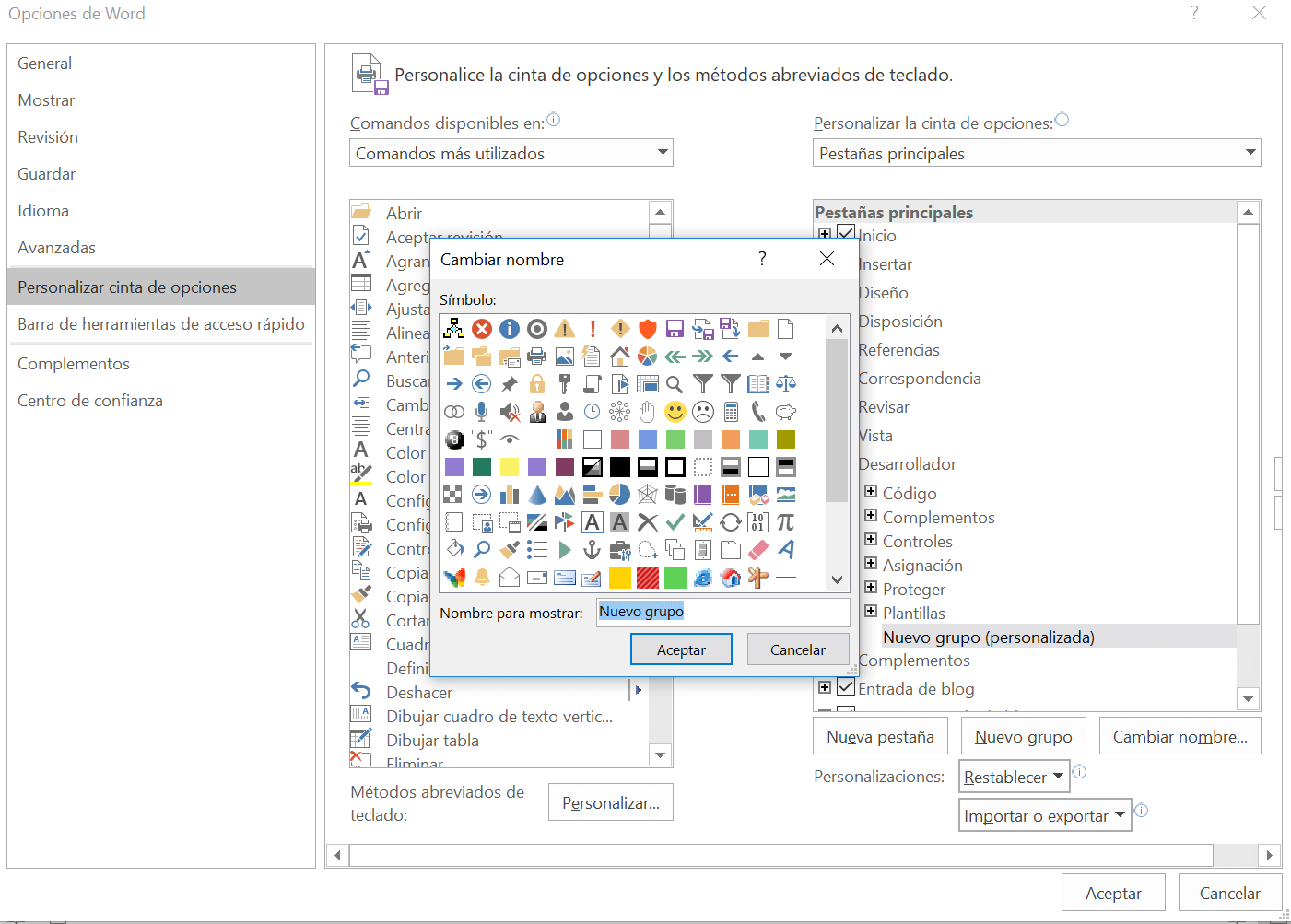Select the muted speaker symbol
The image size is (1291, 924).
[510, 412]
